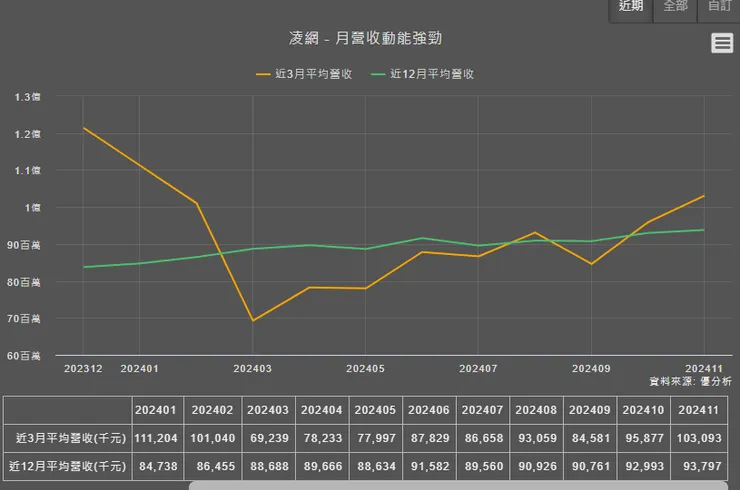
Task: Click the 資料來源: 優分析 credit text
Action: tap(690, 381)
